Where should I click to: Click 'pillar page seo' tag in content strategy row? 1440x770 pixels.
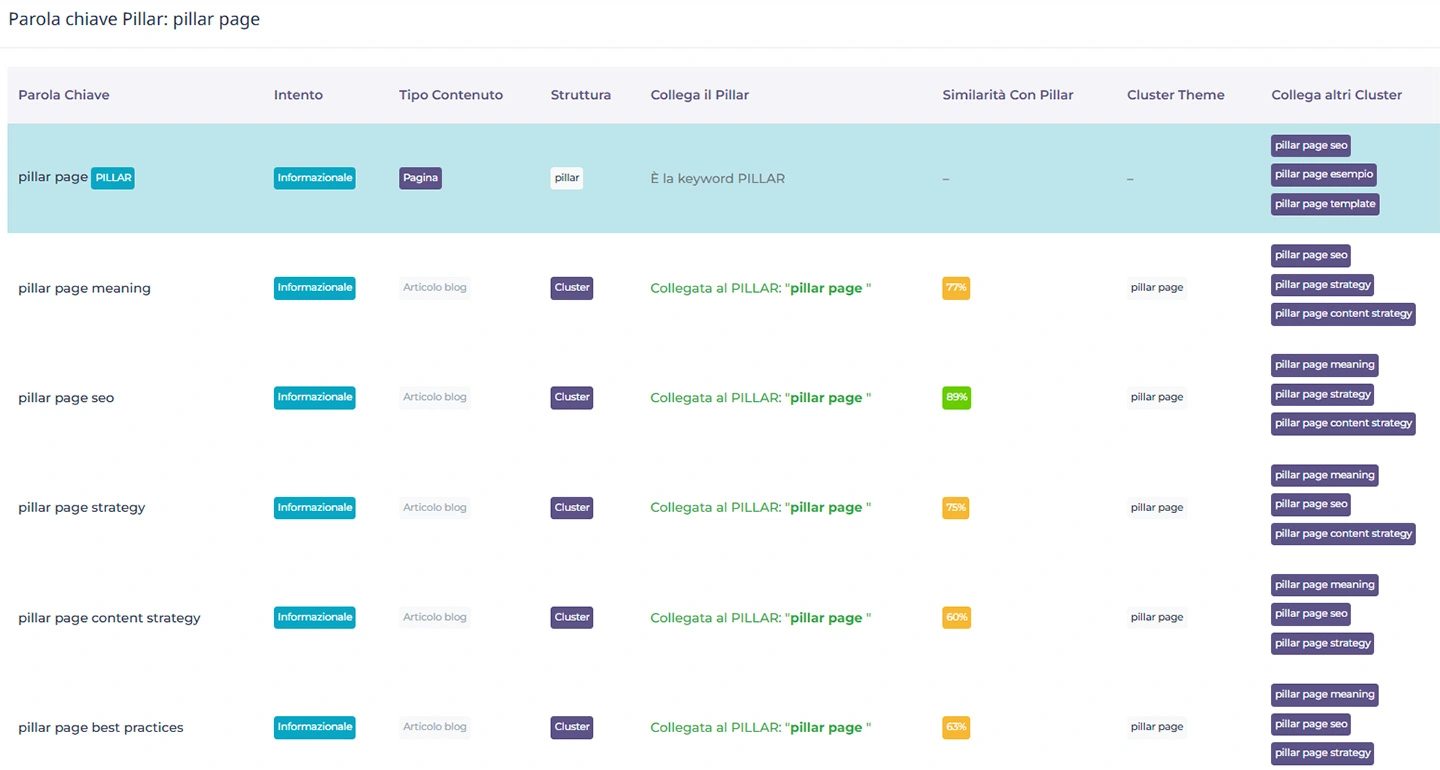pos(1311,614)
